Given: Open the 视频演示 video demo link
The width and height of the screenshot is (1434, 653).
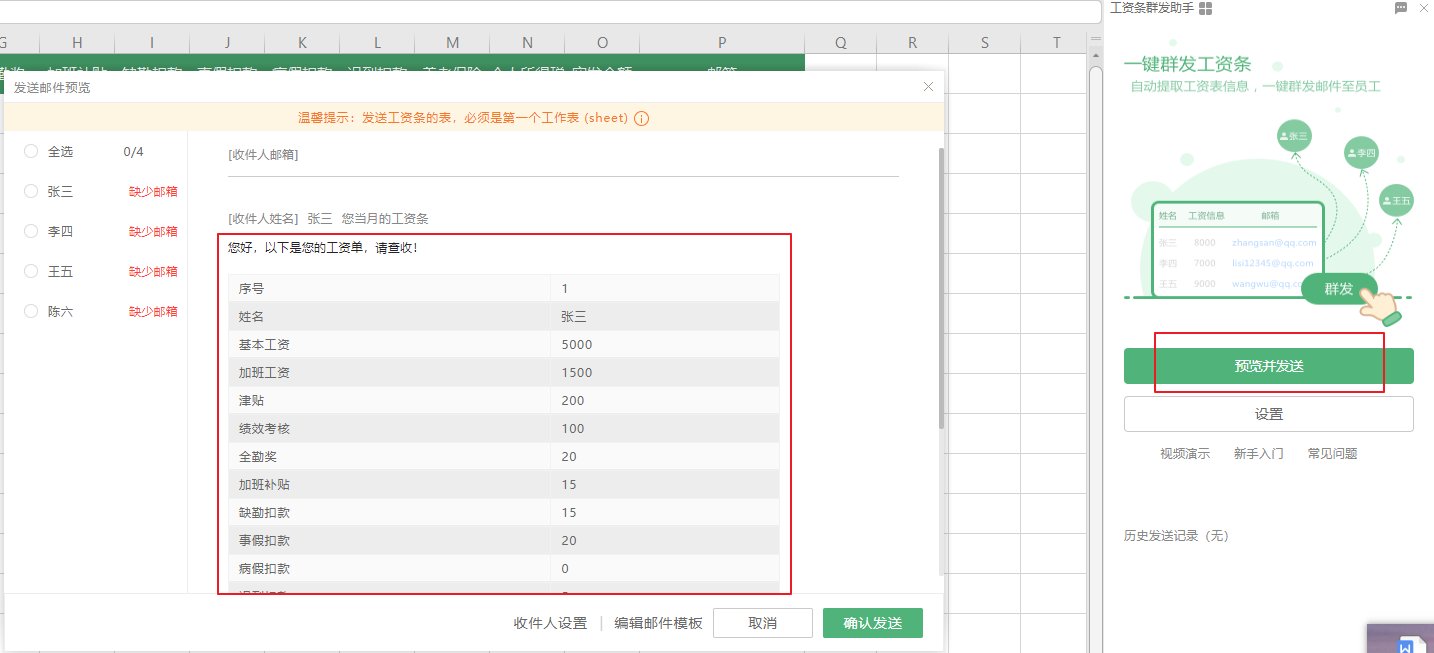Looking at the screenshot, I should point(1184,453).
